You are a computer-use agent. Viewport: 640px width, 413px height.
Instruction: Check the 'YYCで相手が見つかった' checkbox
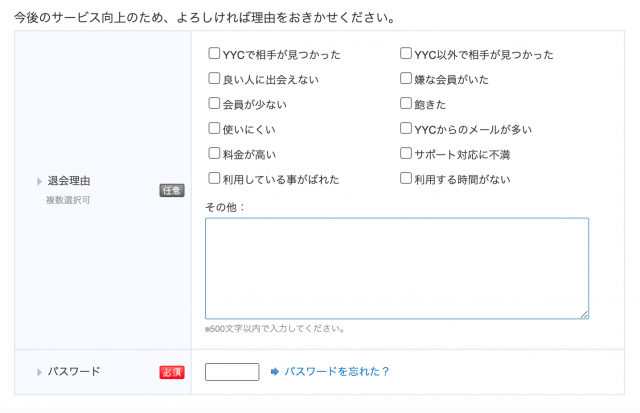214,54
